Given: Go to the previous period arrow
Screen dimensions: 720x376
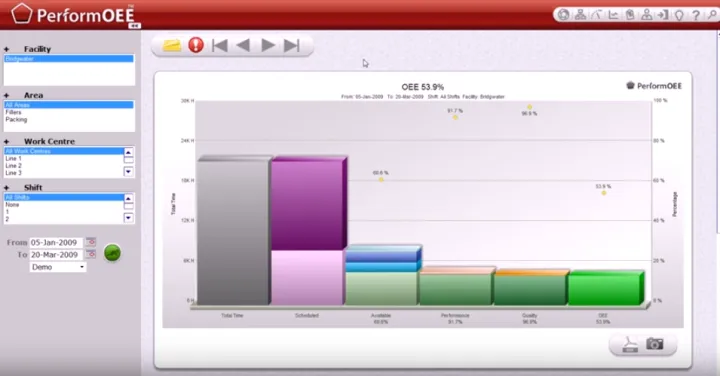Looking at the screenshot, I should 243,45.
